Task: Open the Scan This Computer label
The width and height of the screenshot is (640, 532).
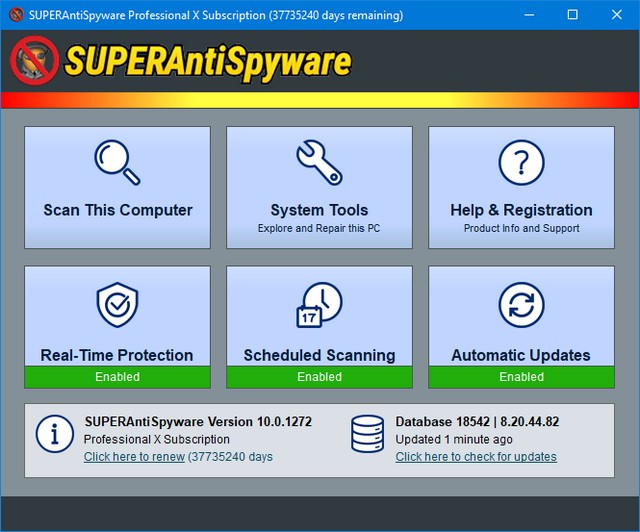Action: [117, 210]
